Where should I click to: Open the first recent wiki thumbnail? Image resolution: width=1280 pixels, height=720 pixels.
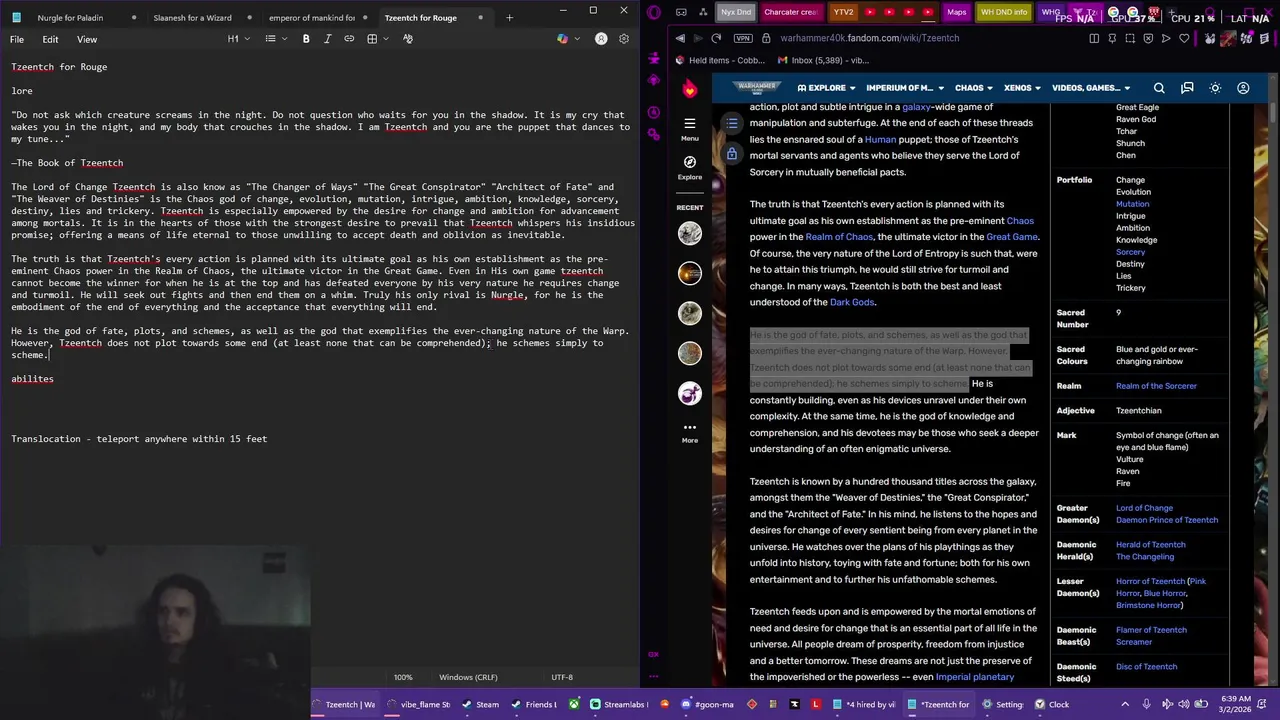pyautogui.click(x=690, y=233)
